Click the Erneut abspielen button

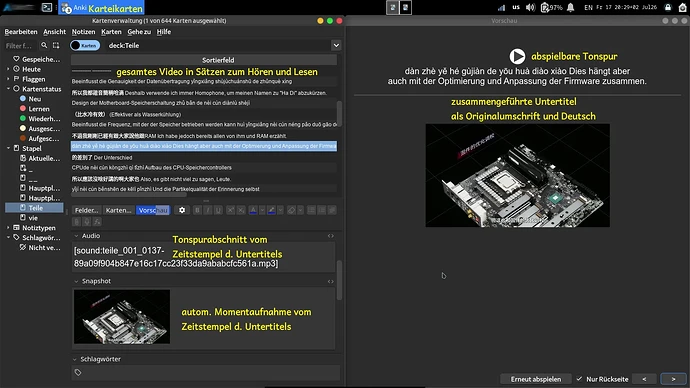coord(536,379)
